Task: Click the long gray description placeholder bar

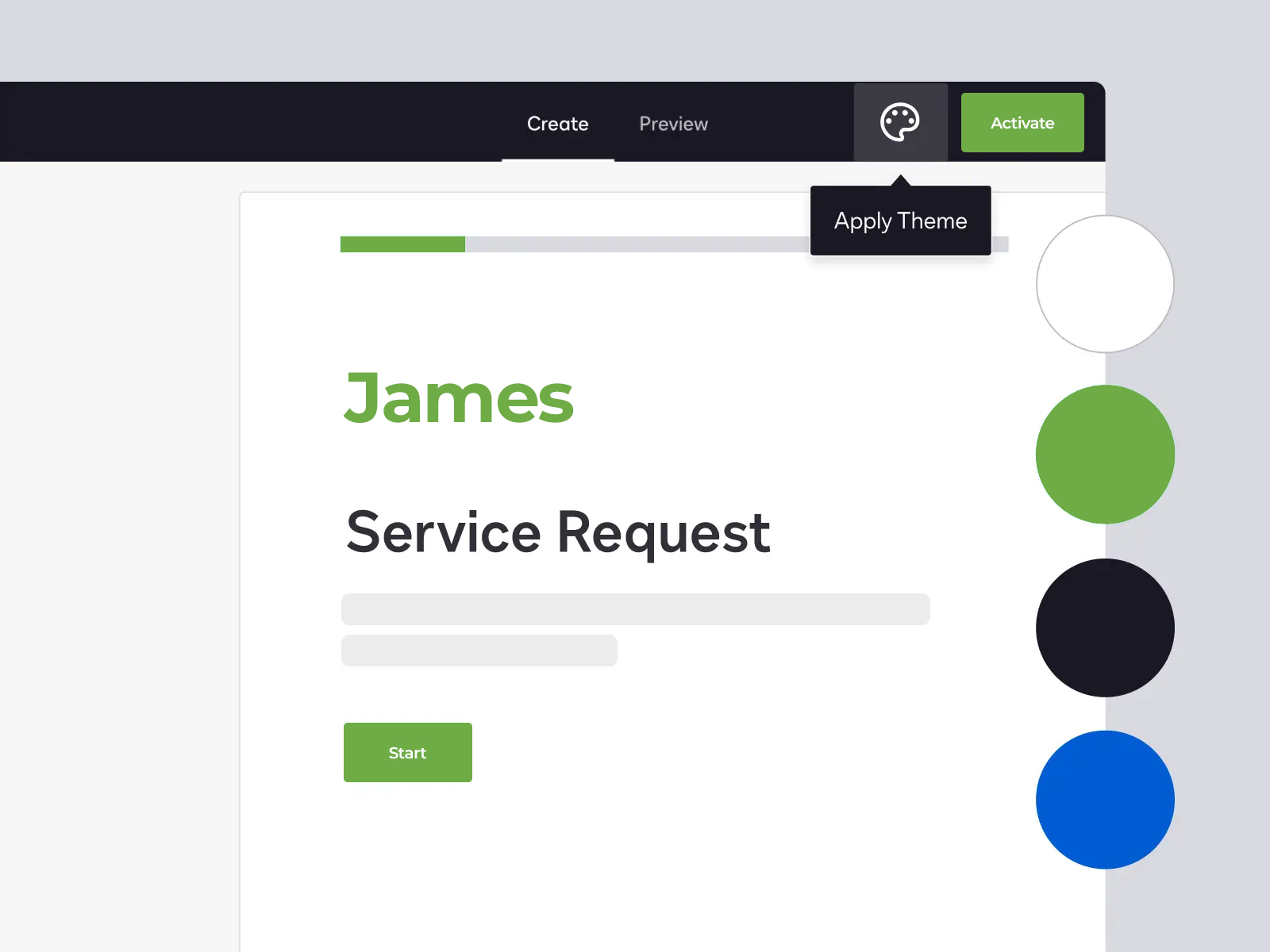Action: (635, 609)
